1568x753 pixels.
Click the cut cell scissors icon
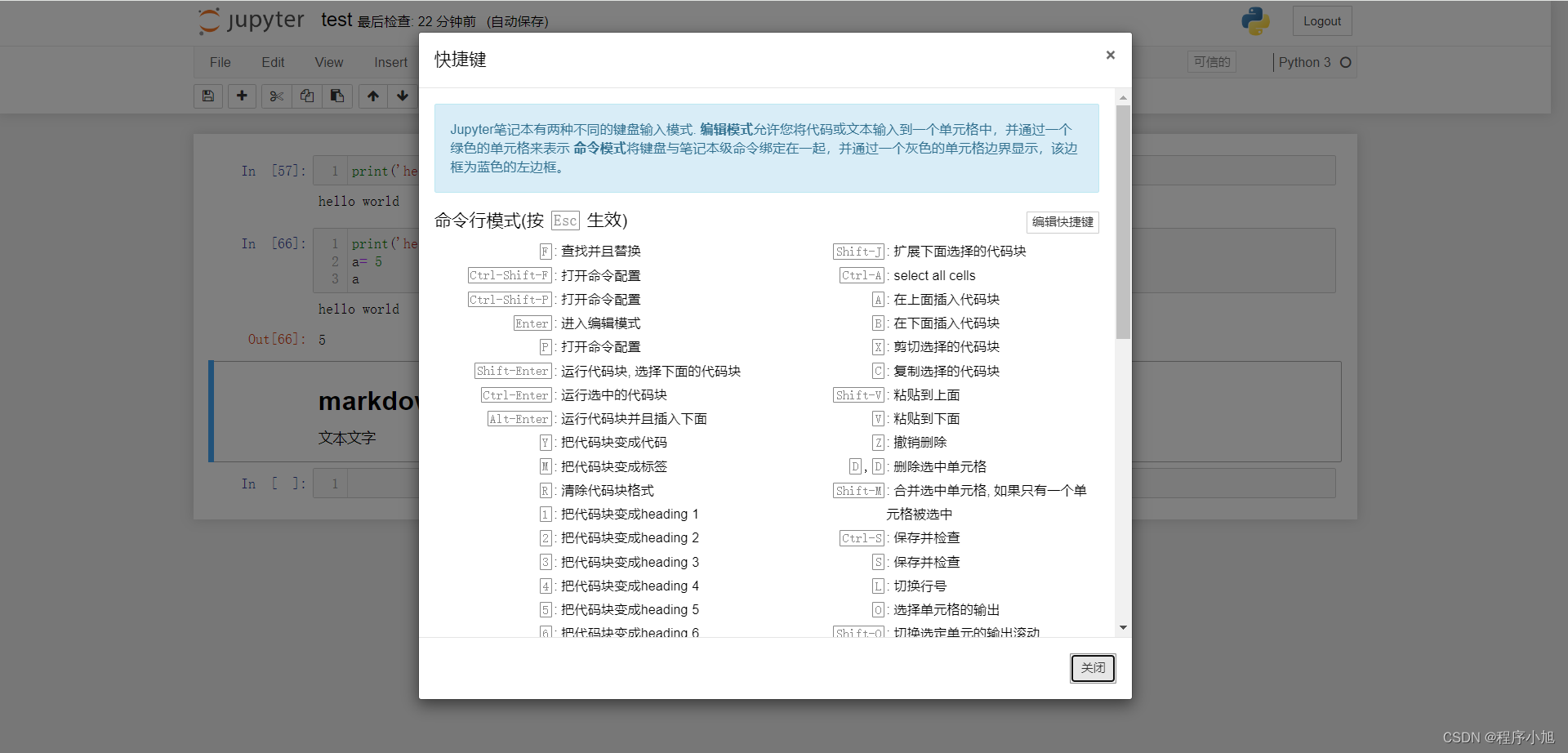tap(277, 96)
